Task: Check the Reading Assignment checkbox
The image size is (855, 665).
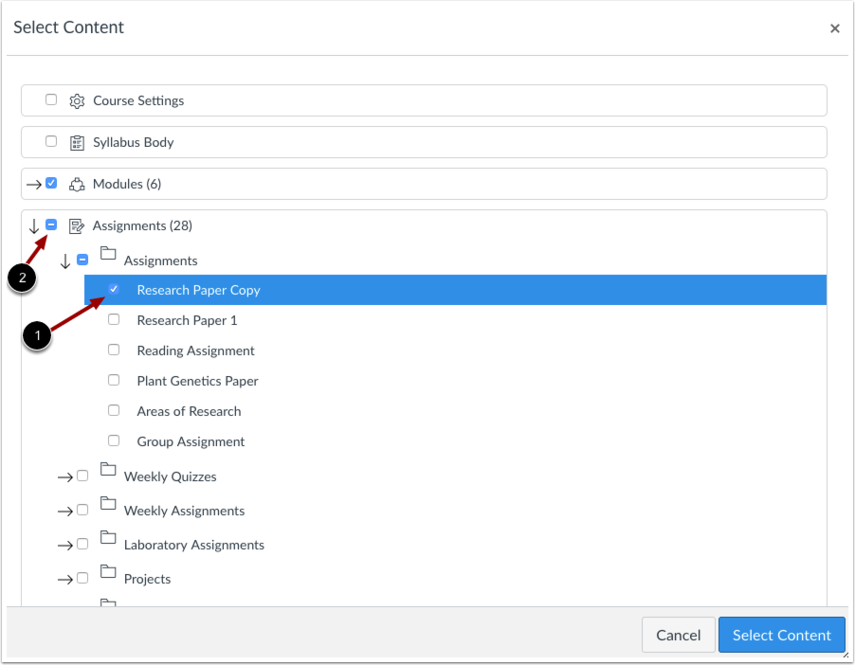Action: (x=113, y=349)
